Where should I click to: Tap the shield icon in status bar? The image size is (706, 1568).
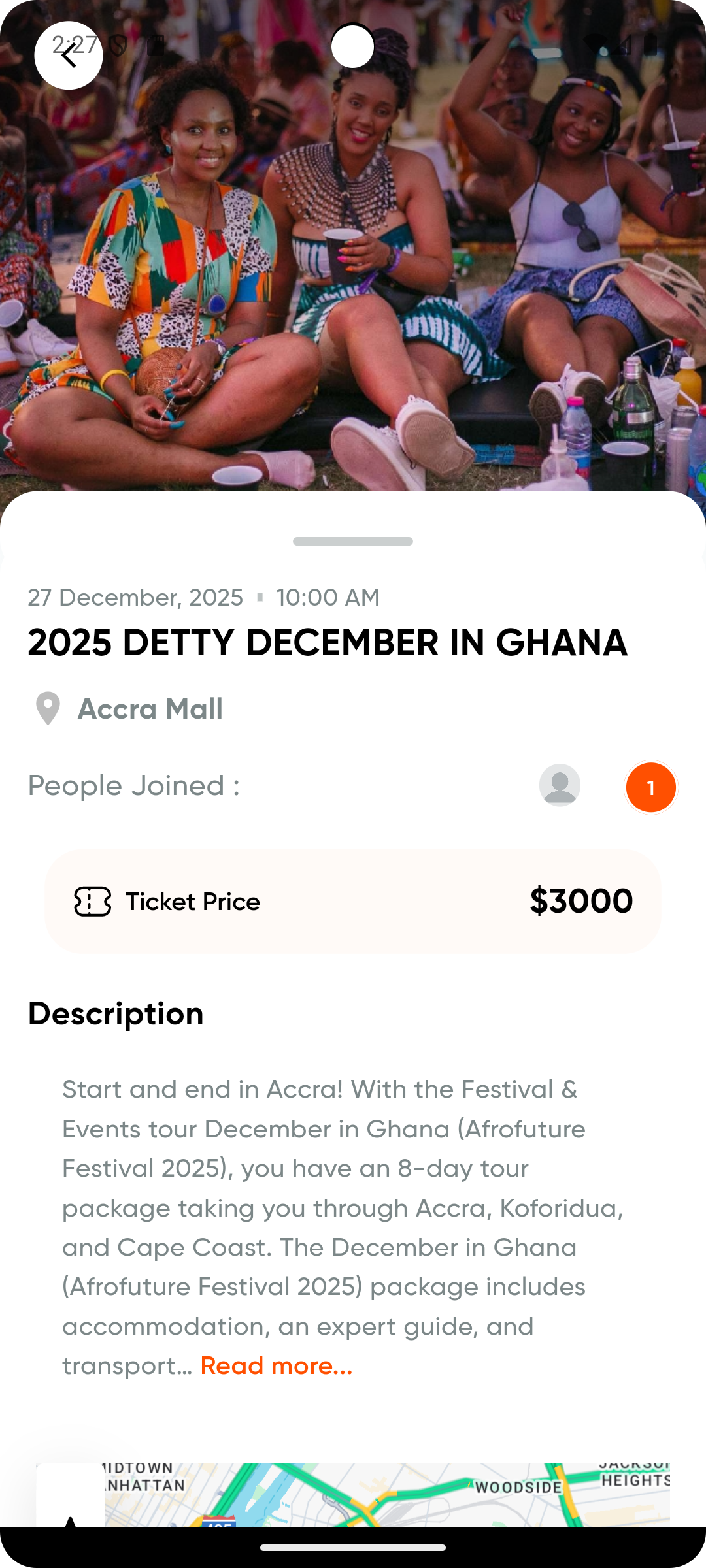[x=118, y=45]
